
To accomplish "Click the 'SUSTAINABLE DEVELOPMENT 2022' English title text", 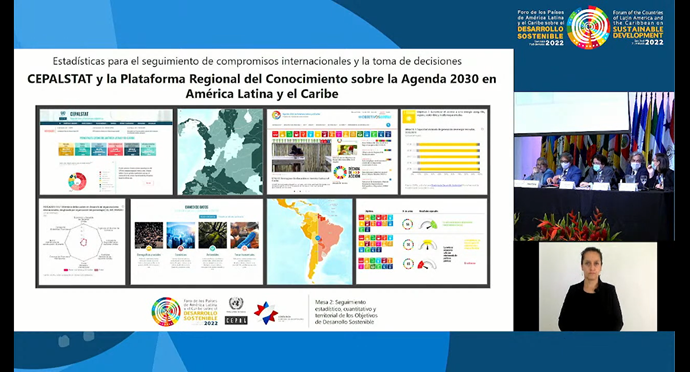I will 638,35.
